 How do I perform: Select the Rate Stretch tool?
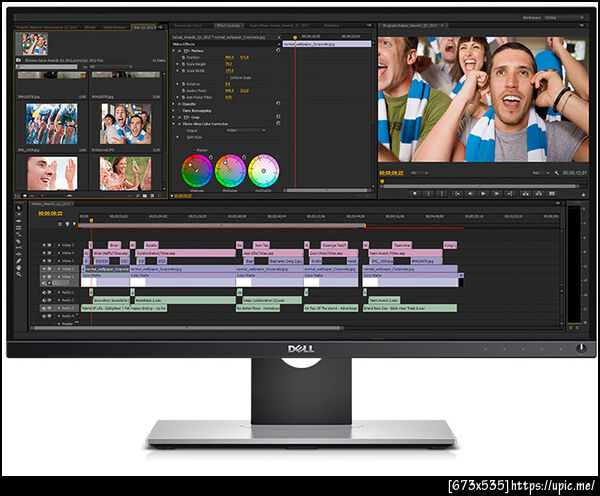[18, 234]
